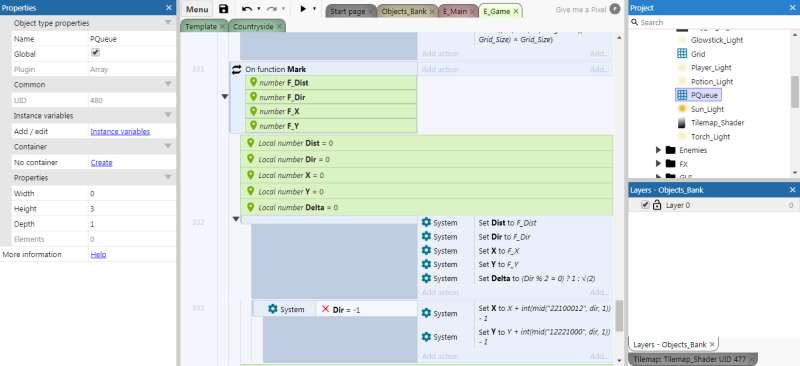This screenshot has width=800, height=366.
Task: Select the PQueue array icon
Action: (x=682, y=95)
